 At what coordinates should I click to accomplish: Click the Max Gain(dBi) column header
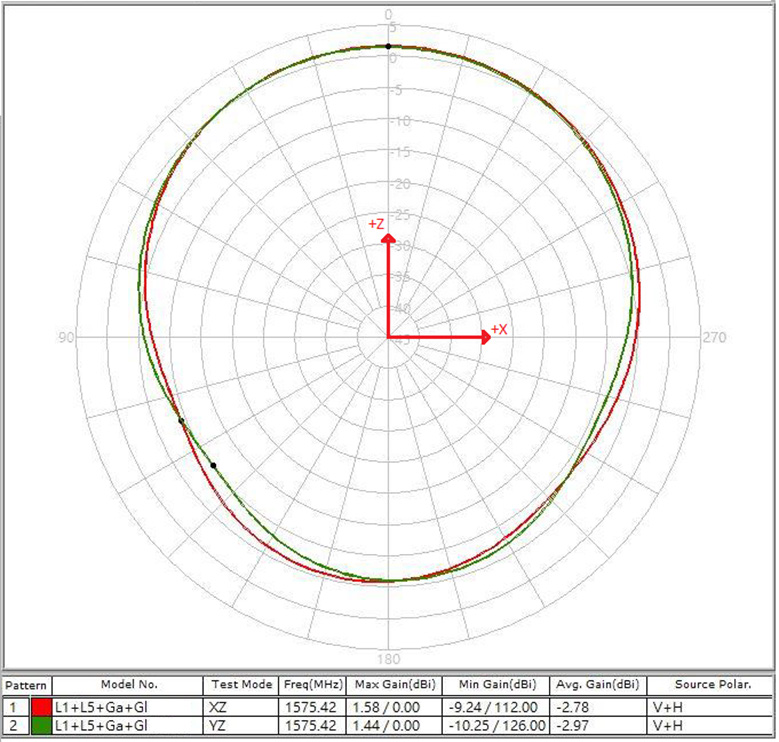pyautogui.click(x=394, y=686)
